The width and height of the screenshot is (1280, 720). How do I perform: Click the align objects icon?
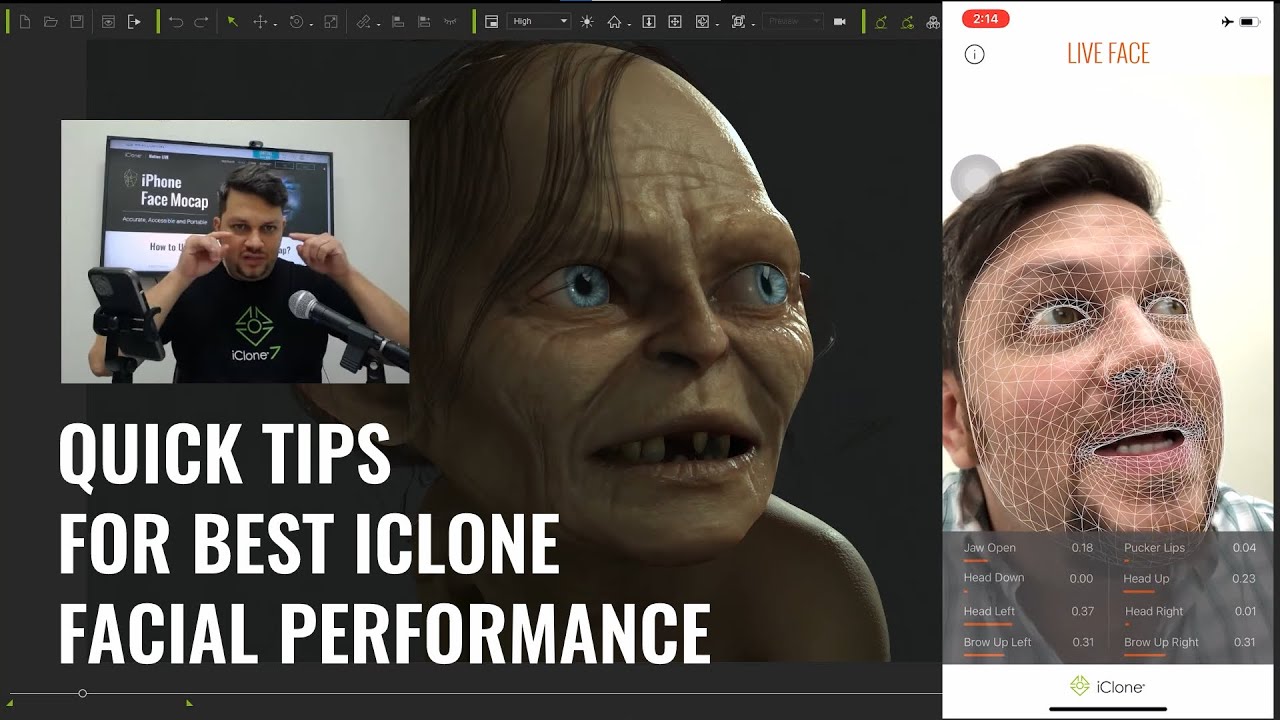398,21
